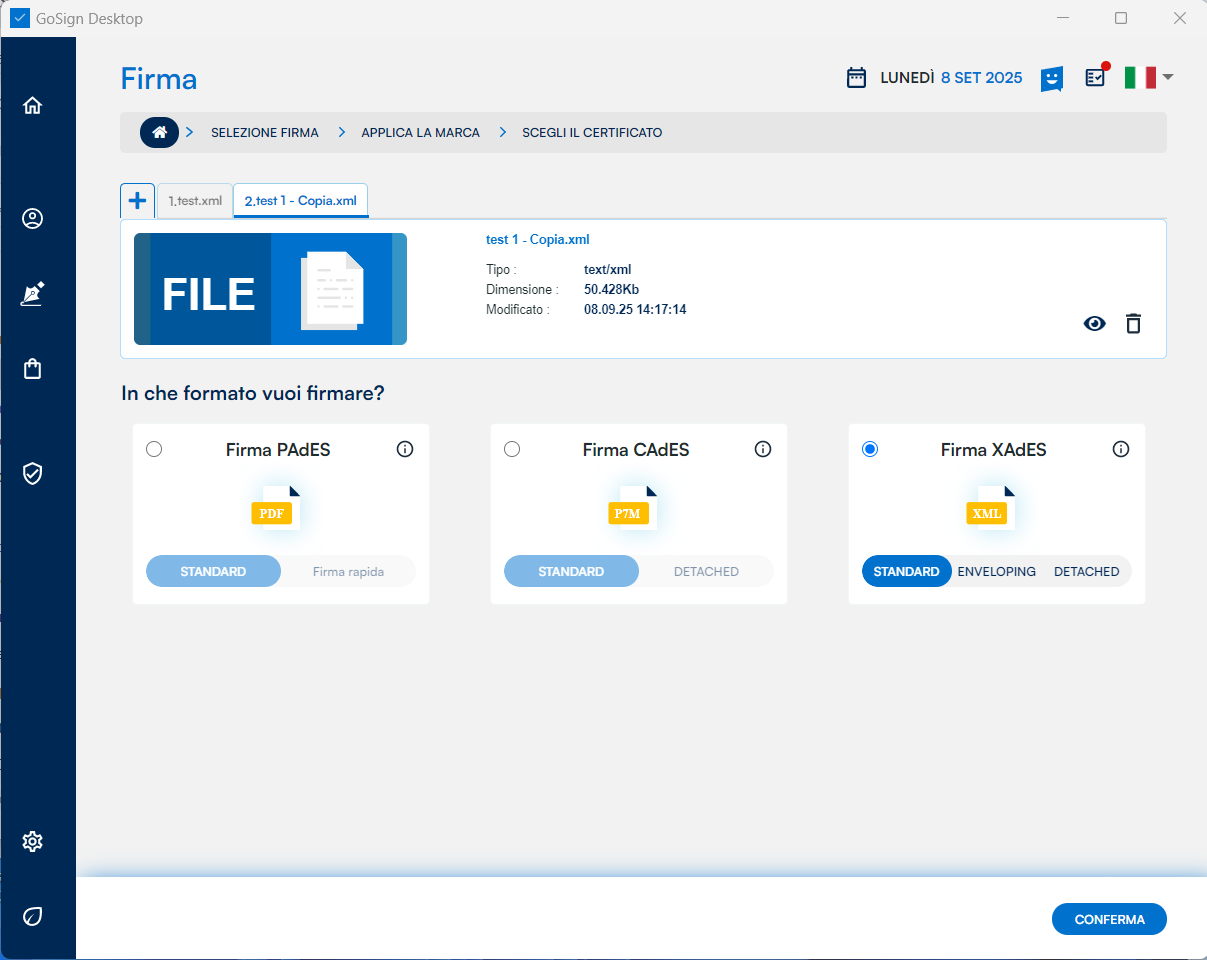Select the signature pen sidebar icon
This screenshot has height=960, width=1207.
(x=33, y=294)
